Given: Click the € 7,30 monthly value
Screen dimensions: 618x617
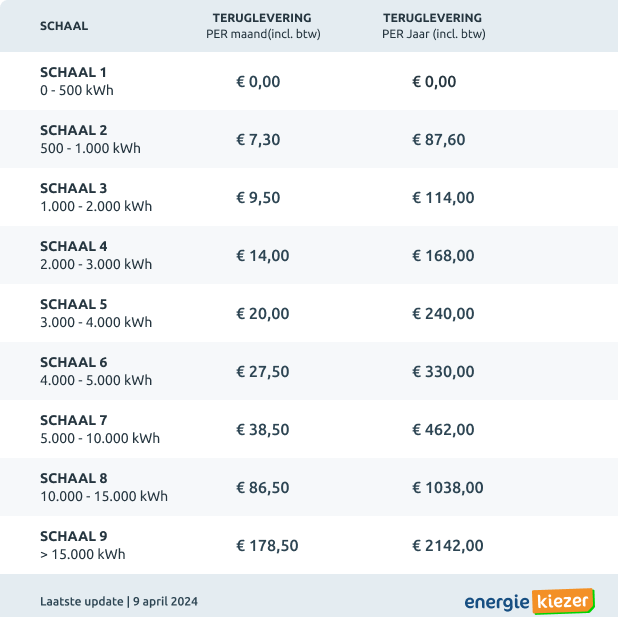Looking at the screenshot, I should (258, 140).
